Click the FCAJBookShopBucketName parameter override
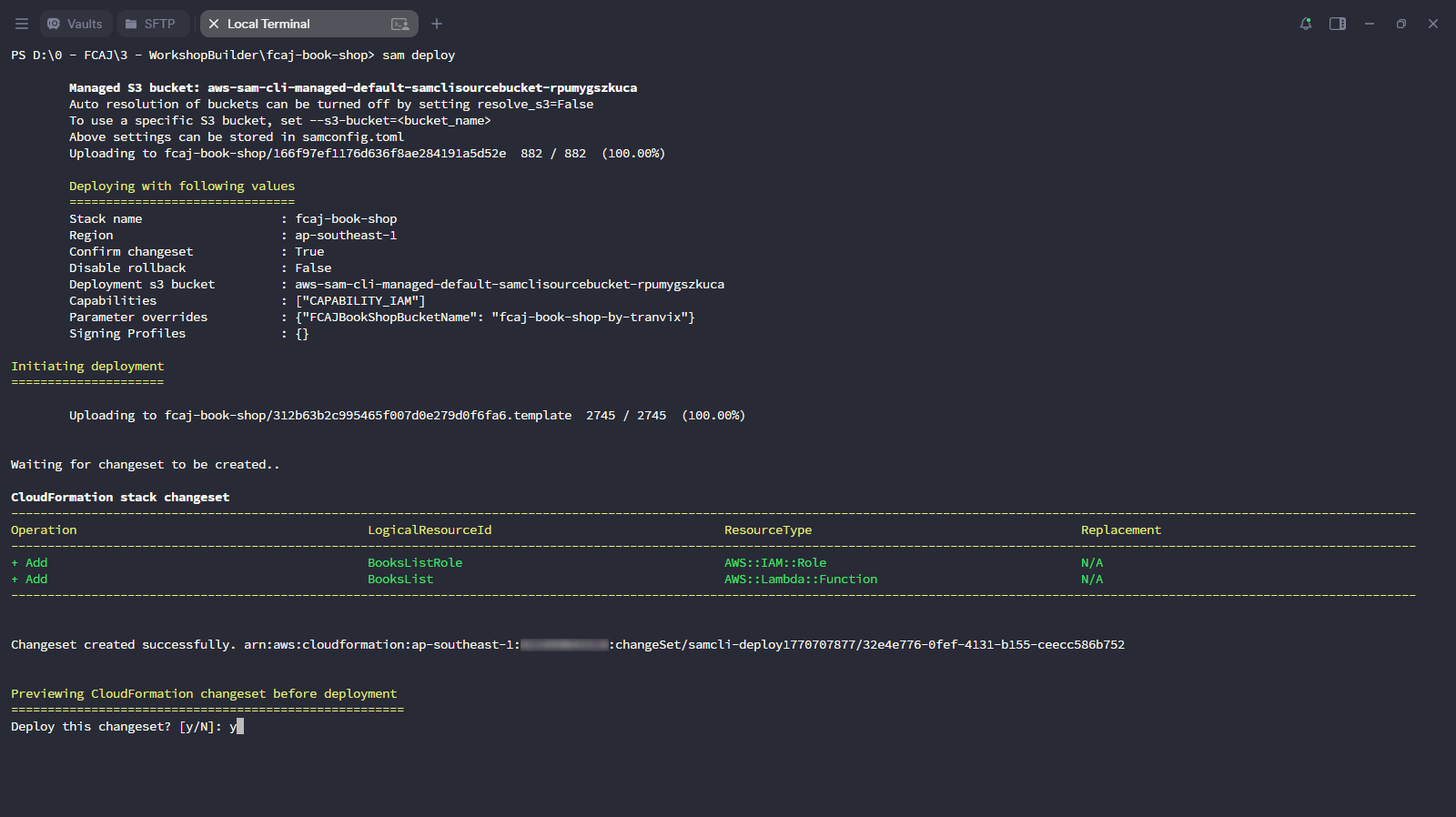Screen dimensions: 1456x817 click(x=495, y=318)
